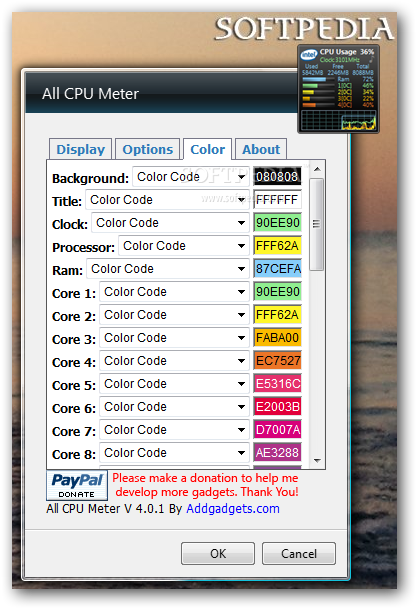The width and height of the screenshot is (417, 609).
Task: Click the Ram color code field 87CEFA
Action: (x=277, y=269)
